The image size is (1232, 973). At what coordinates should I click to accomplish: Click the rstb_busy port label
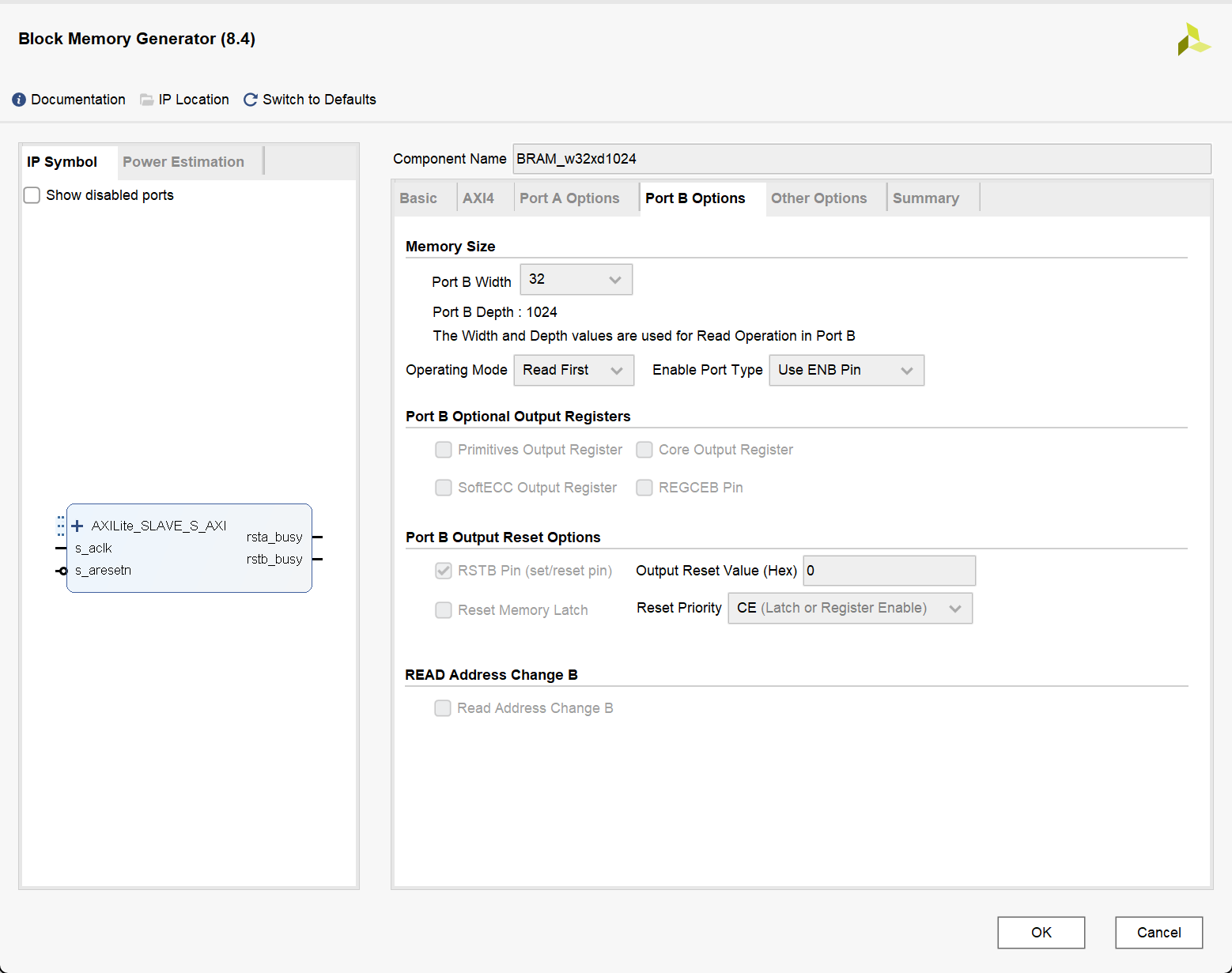point(274,560)
